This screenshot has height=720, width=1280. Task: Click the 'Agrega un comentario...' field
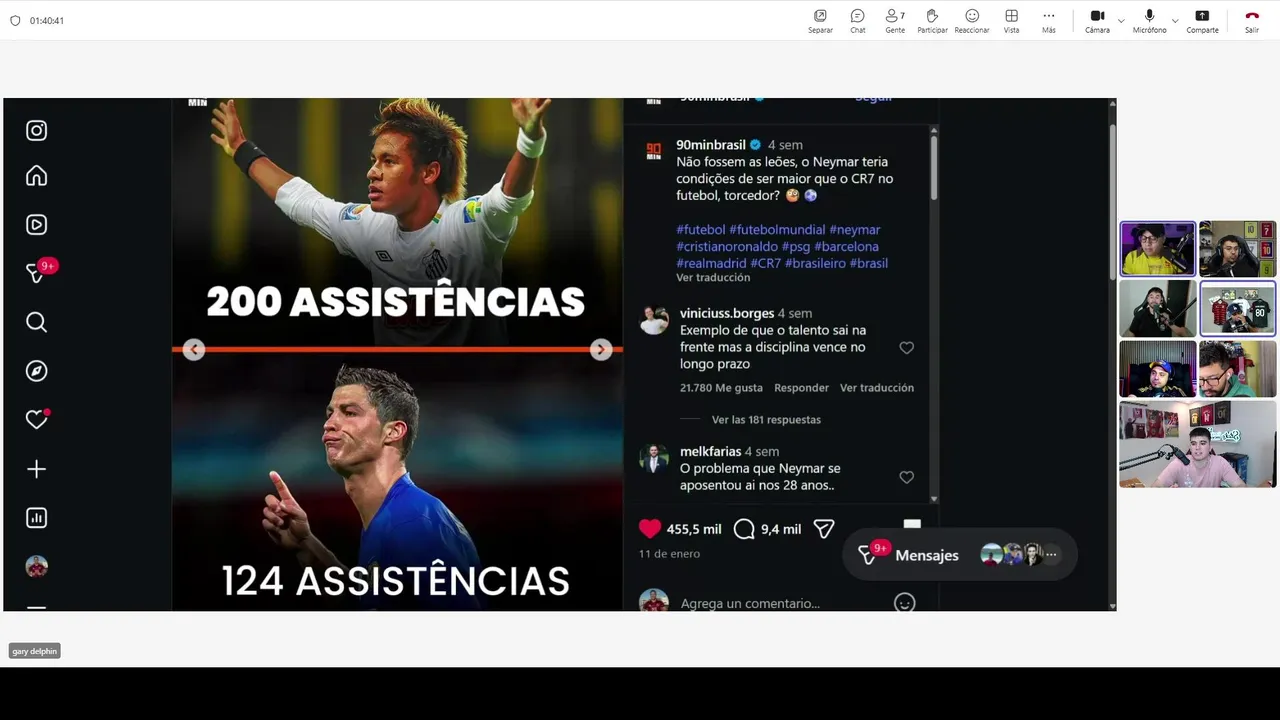coord(750,603)
